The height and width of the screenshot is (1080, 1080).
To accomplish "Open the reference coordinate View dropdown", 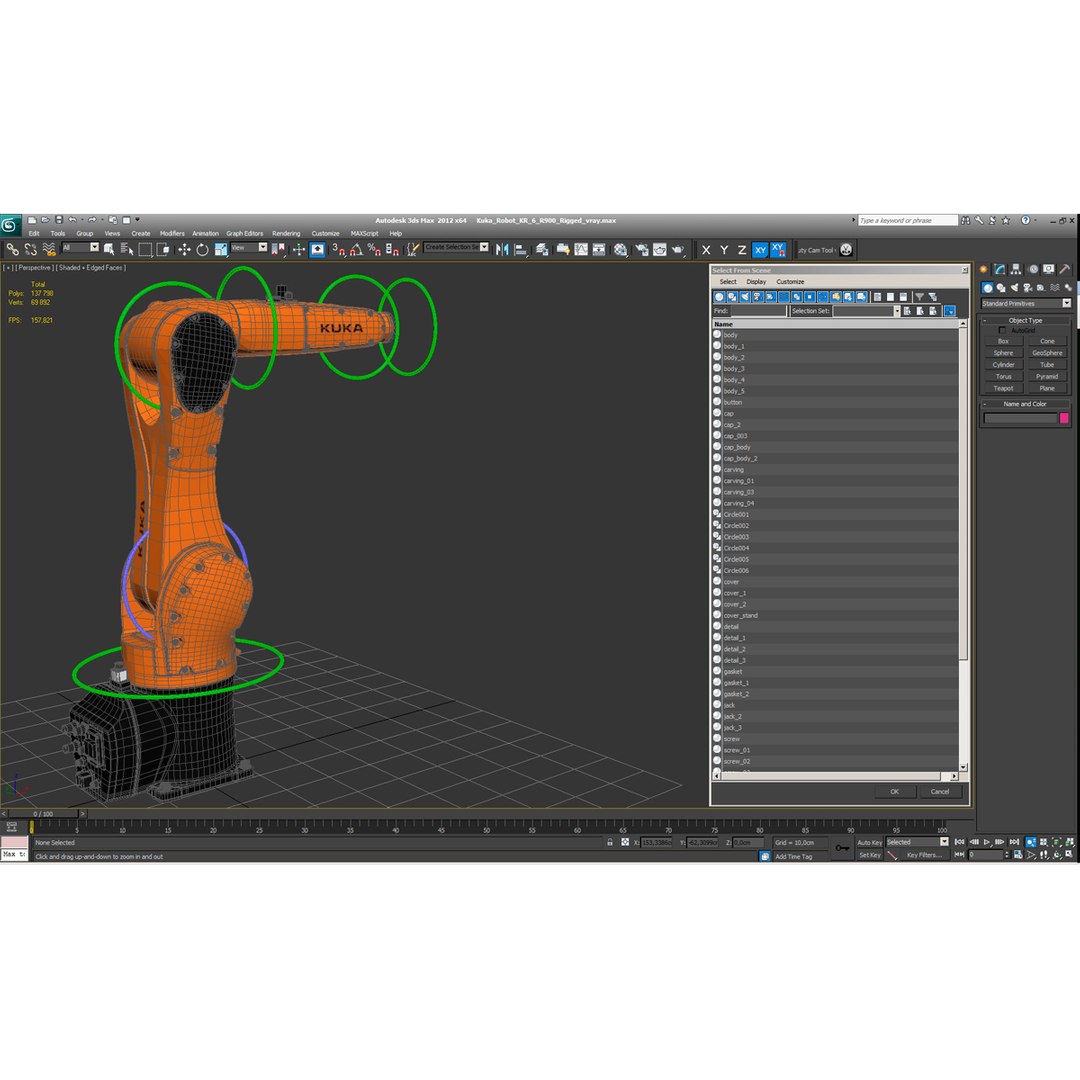I will [249, 247].
